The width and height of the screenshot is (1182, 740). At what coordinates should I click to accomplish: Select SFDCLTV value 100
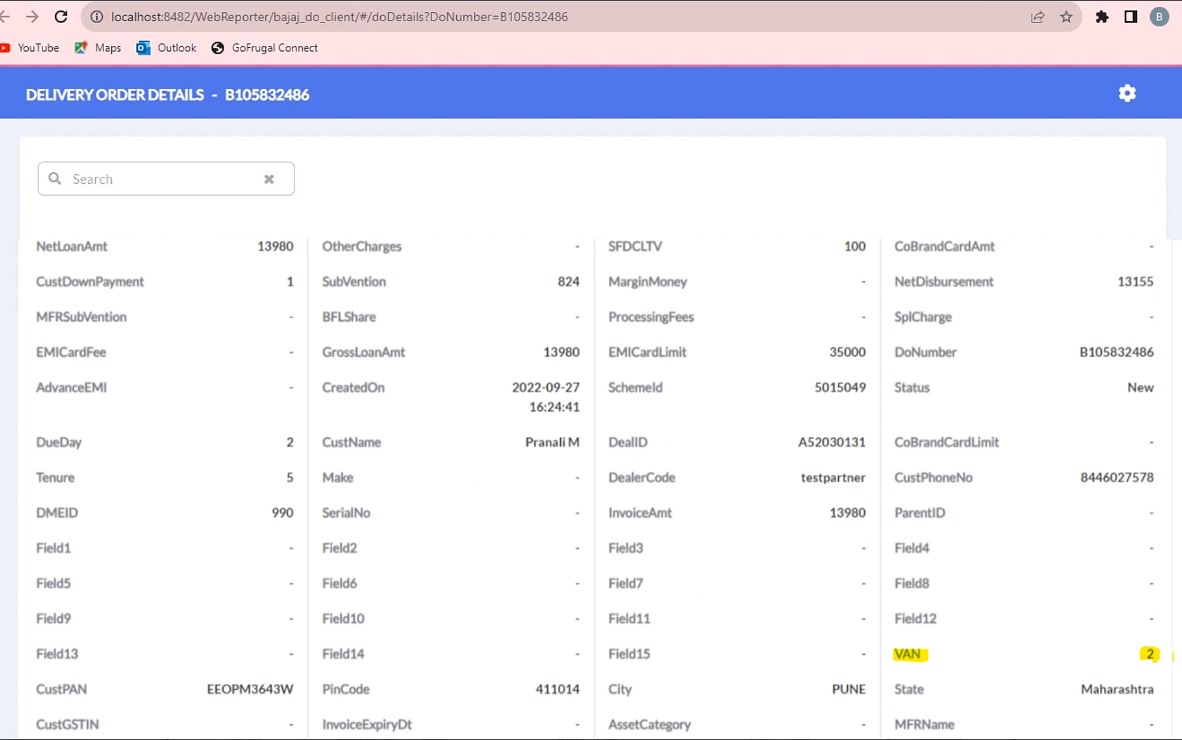pyautogui.click(x=855, y=246)
